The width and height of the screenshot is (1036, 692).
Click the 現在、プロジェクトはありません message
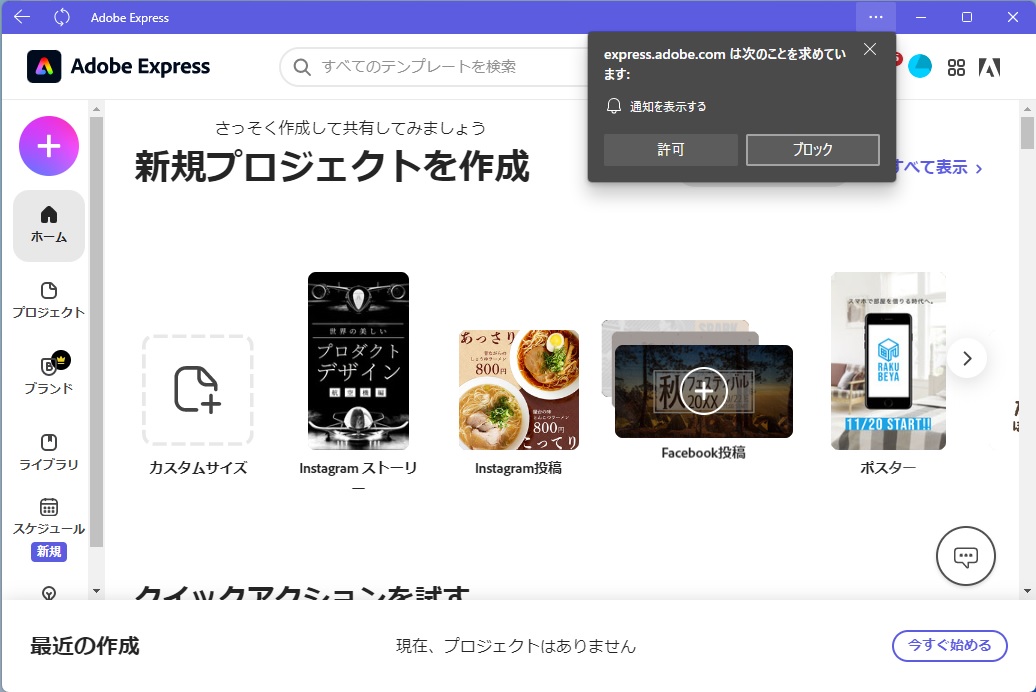(516, 646)
